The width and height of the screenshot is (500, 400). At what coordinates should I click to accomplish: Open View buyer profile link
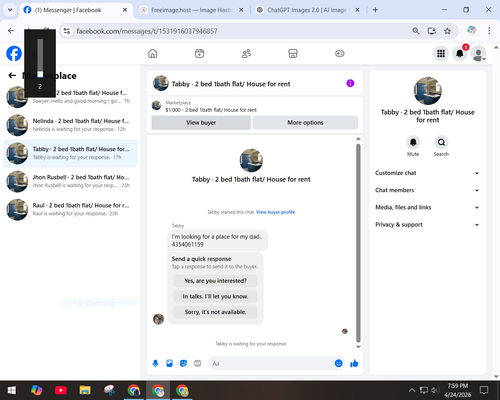point(275,212)
